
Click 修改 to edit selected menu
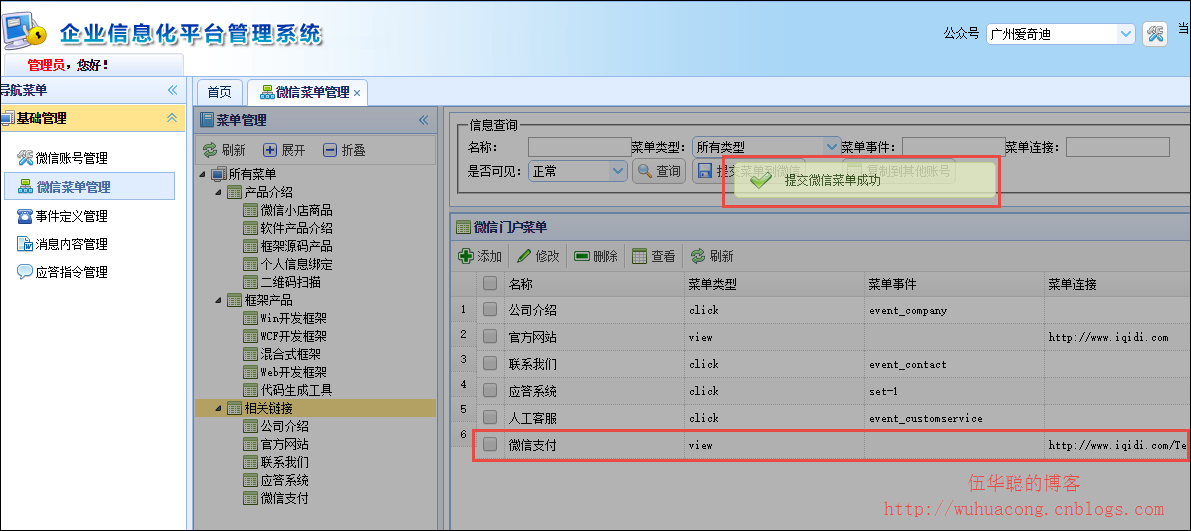[538, 256]
